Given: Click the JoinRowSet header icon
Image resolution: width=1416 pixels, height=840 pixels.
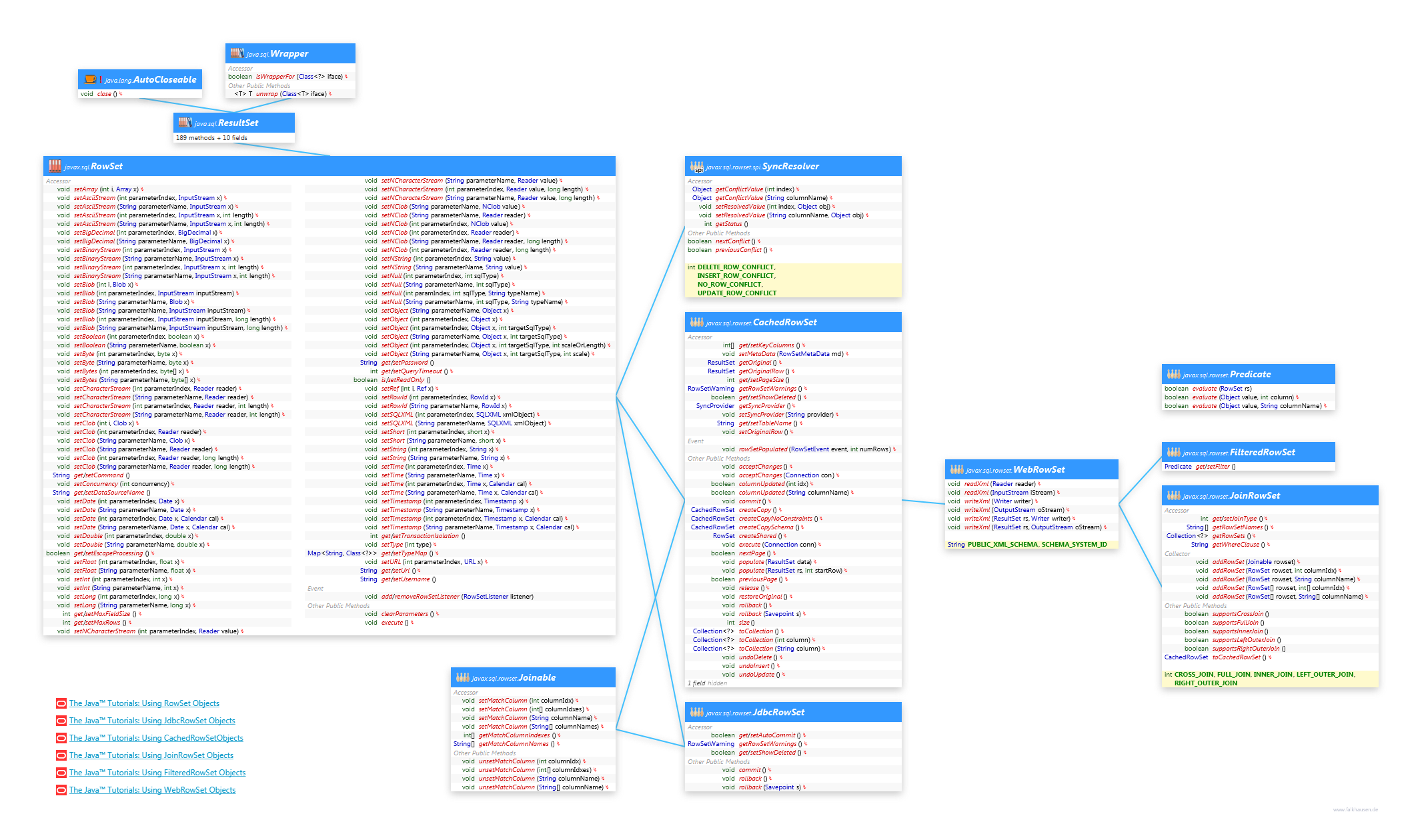Looking at the screenshot, I should click(1173, 495).
